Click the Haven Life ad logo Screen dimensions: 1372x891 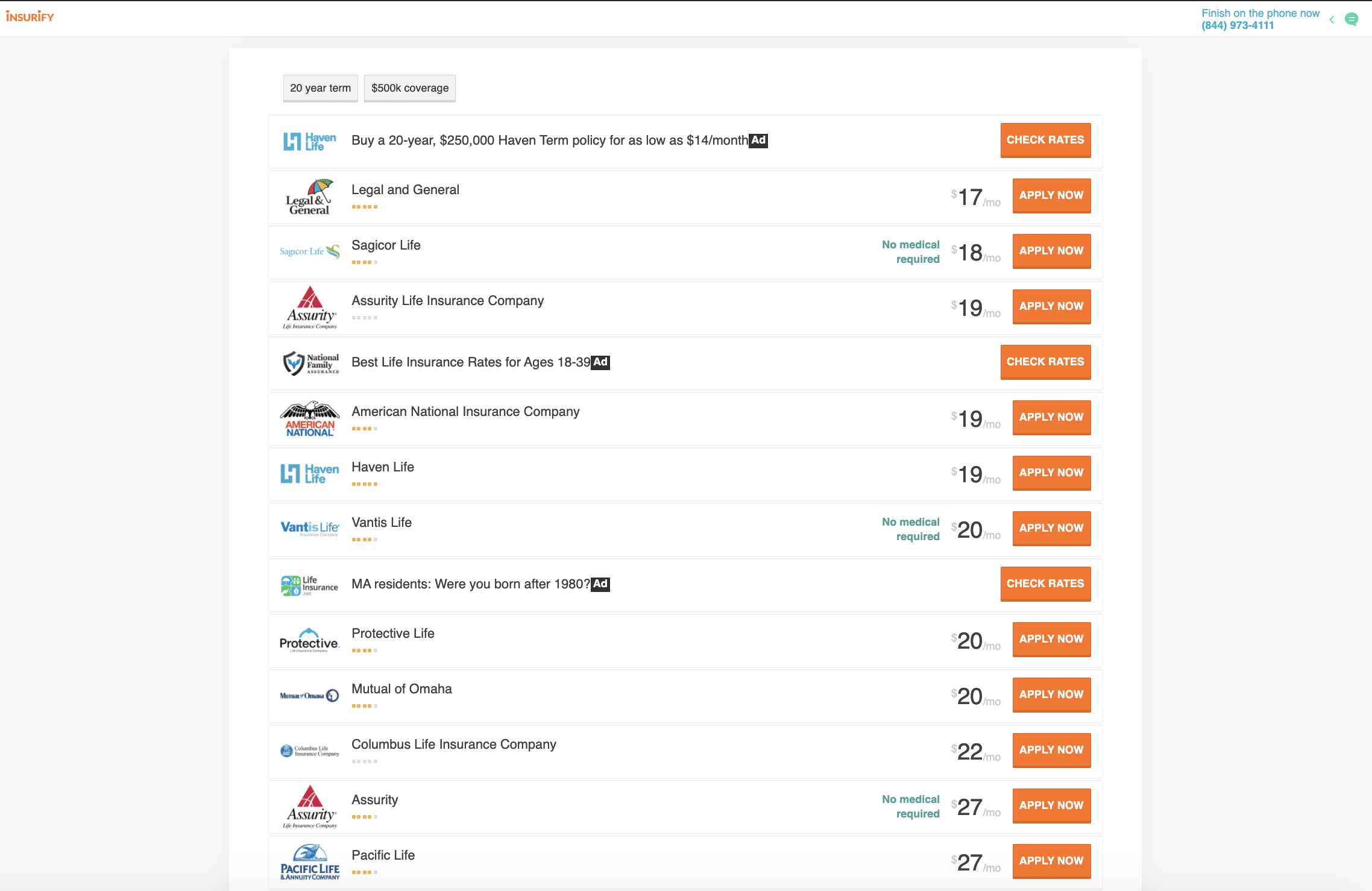(x=310, y=142)
